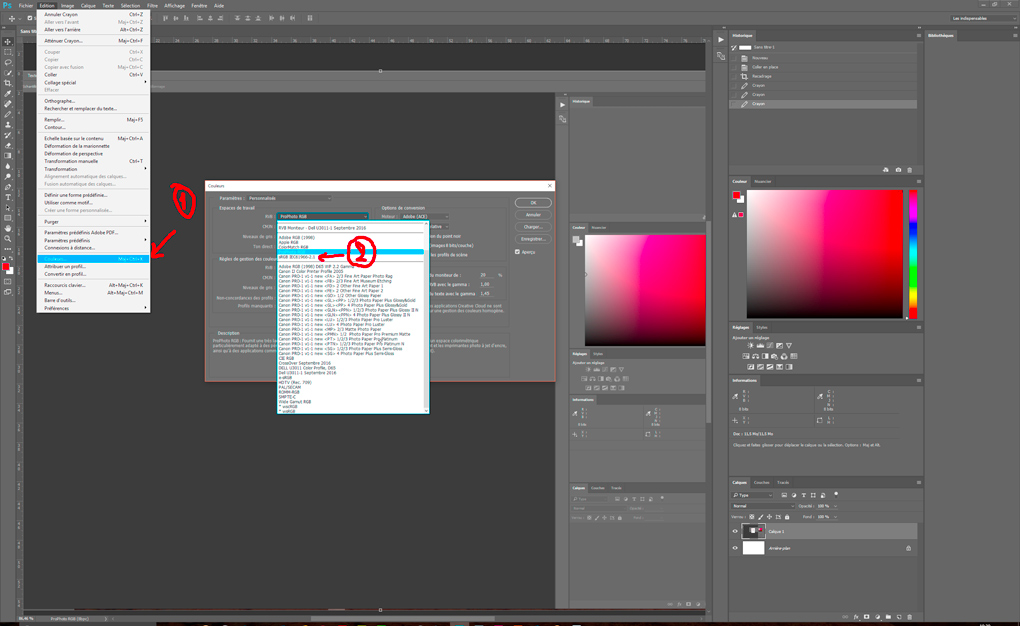Click trash icon in Historique panel
The width and height of the screenshot is (1020, 626).
coord(909,170)
